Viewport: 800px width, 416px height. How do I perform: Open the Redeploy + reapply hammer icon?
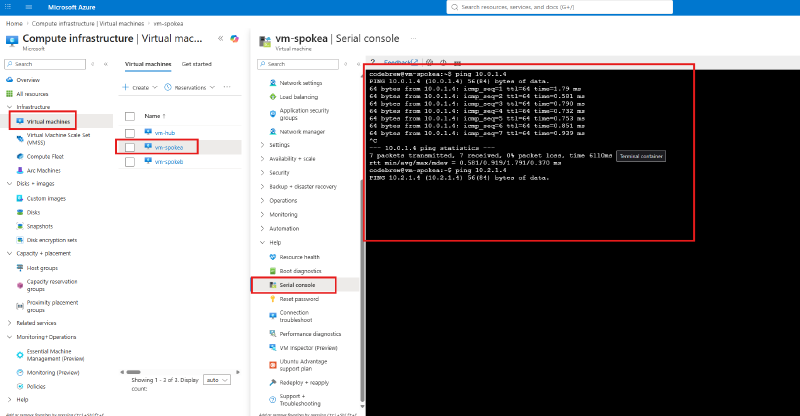tap(272, 382)
